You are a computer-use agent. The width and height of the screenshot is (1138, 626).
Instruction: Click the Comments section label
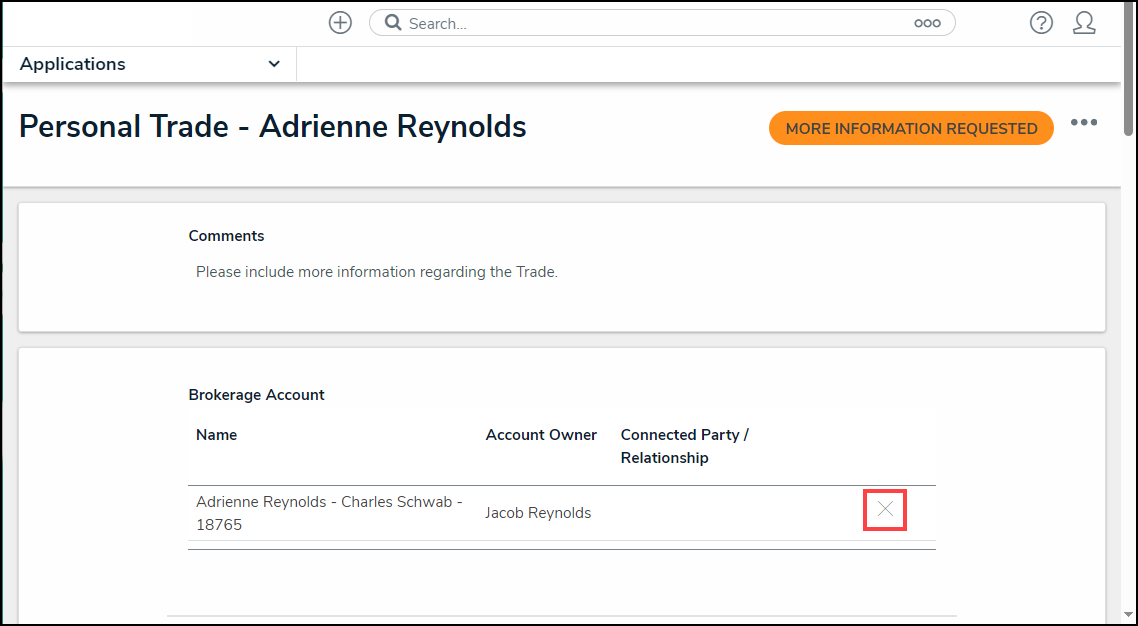click(x=226, y=236)
